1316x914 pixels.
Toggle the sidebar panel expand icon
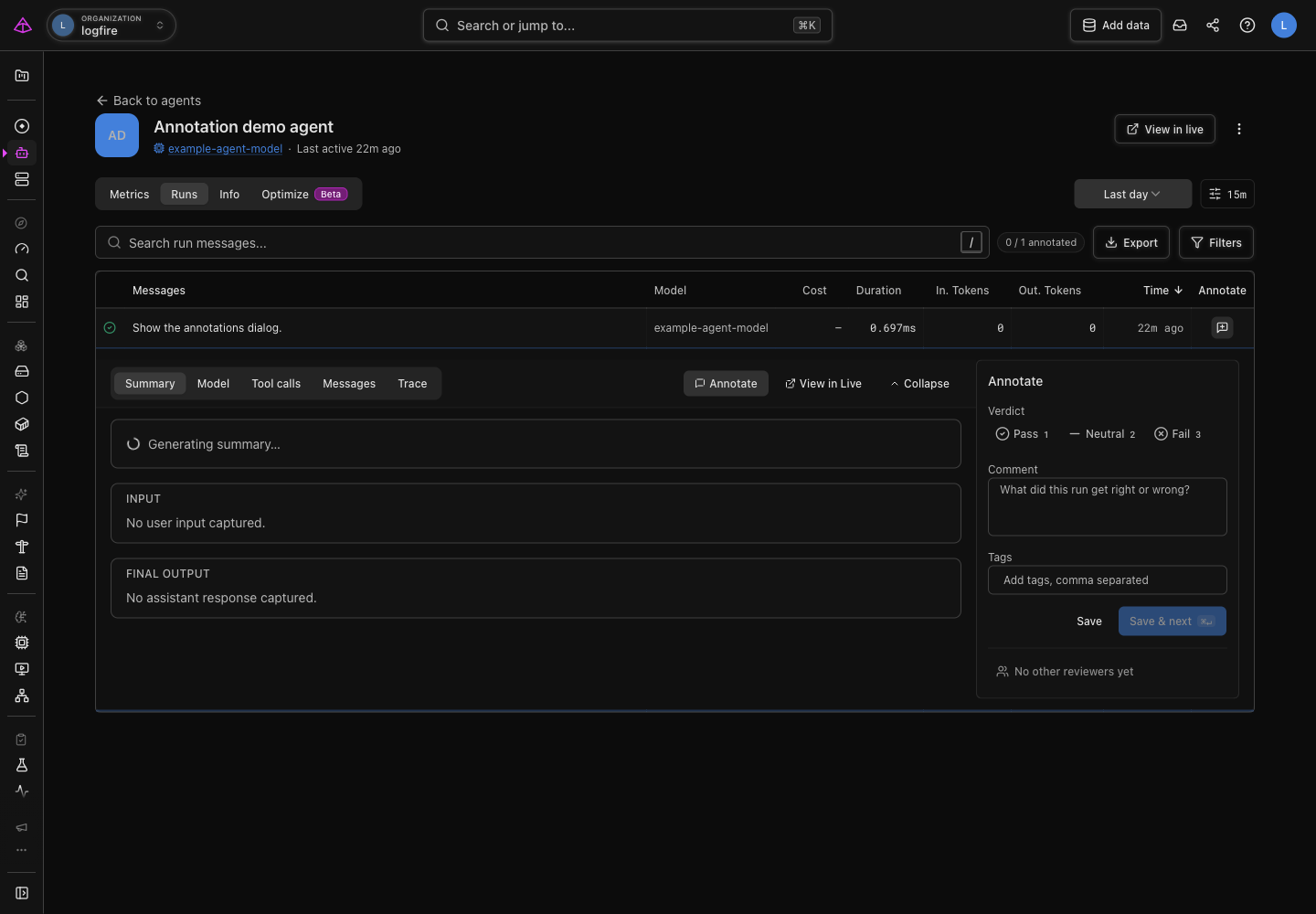(x=22, y=893)
